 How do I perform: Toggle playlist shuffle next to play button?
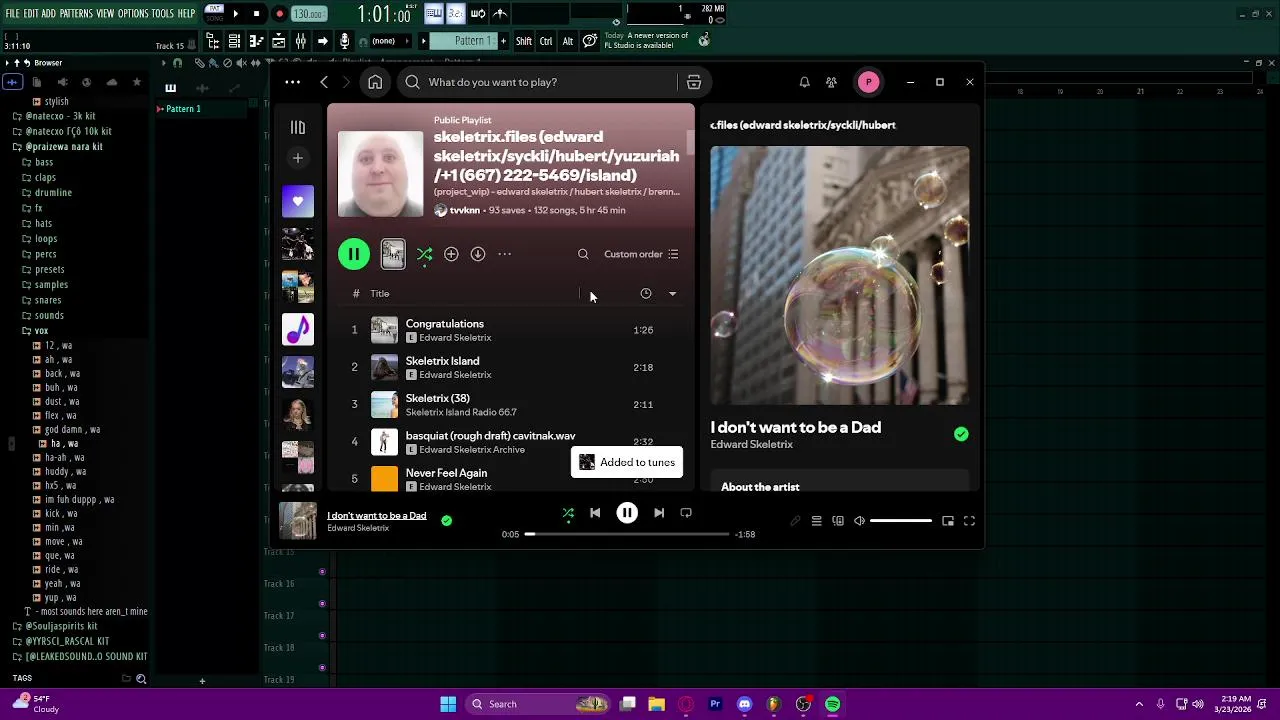pyautogui.click(x=424, y=254)
